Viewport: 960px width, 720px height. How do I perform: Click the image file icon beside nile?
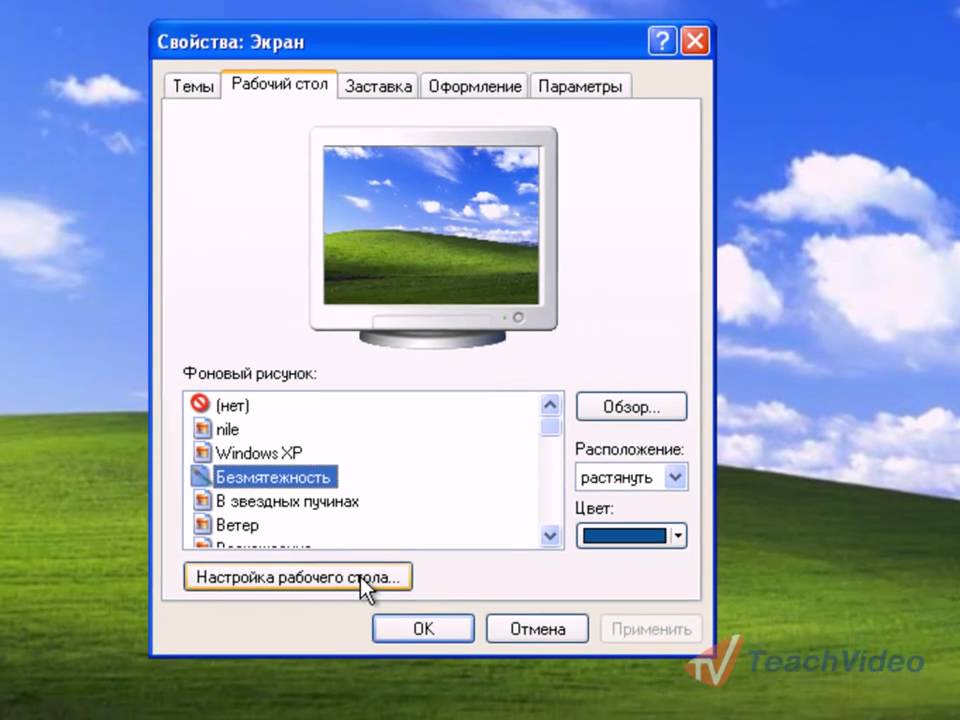202,428
